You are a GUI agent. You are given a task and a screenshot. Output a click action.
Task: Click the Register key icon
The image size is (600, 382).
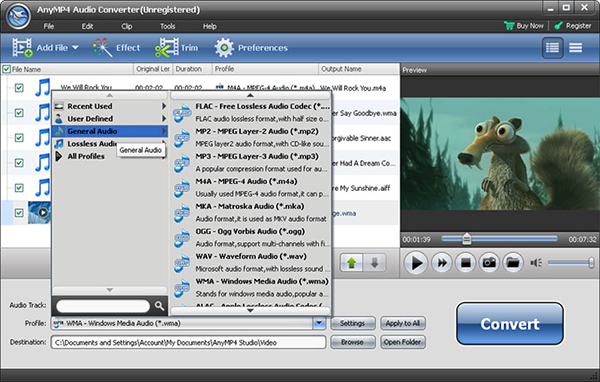click(559, 26)
